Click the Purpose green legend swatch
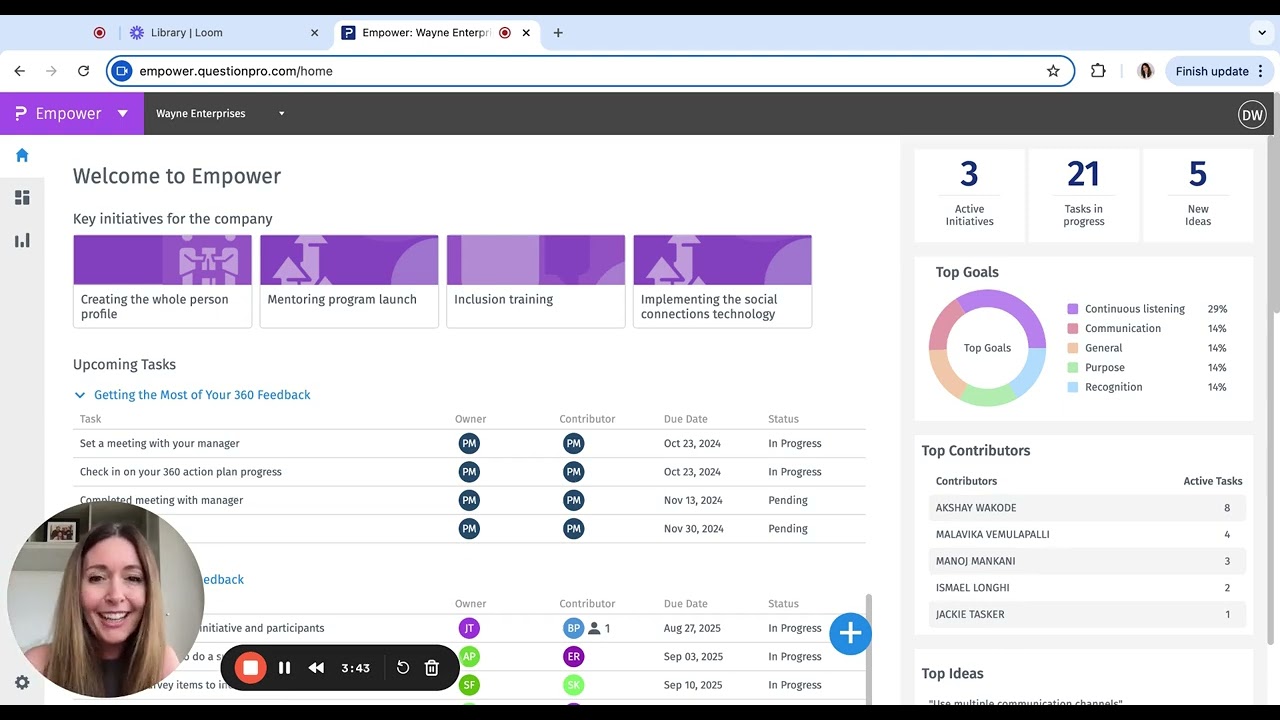This screenshot has width=1280, height=720. tap(1073, 368)
